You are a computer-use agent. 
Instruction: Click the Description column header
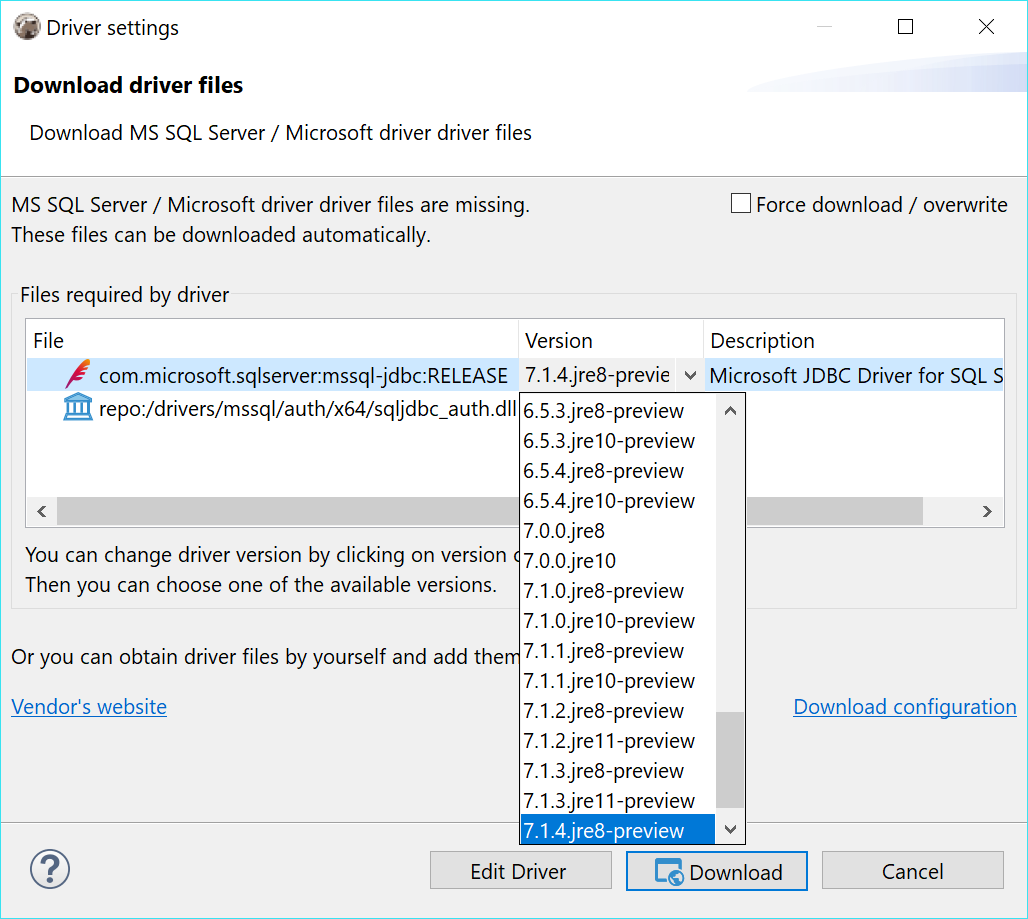coord(854,340)
